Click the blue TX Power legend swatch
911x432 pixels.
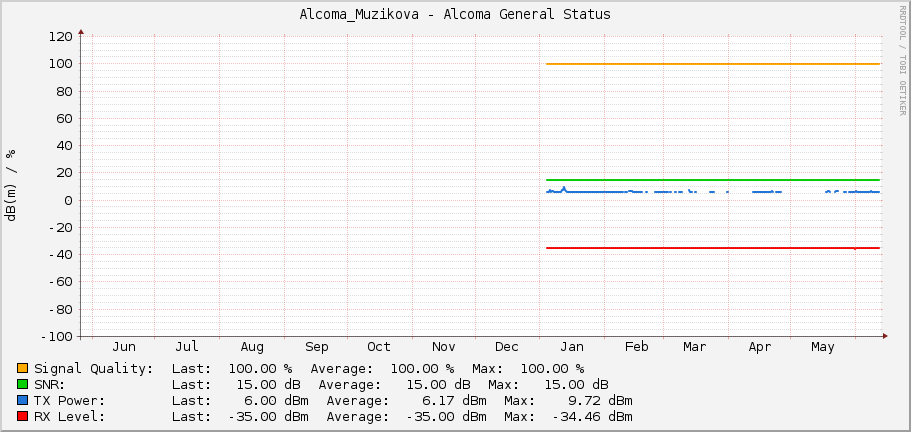point(23,400)
